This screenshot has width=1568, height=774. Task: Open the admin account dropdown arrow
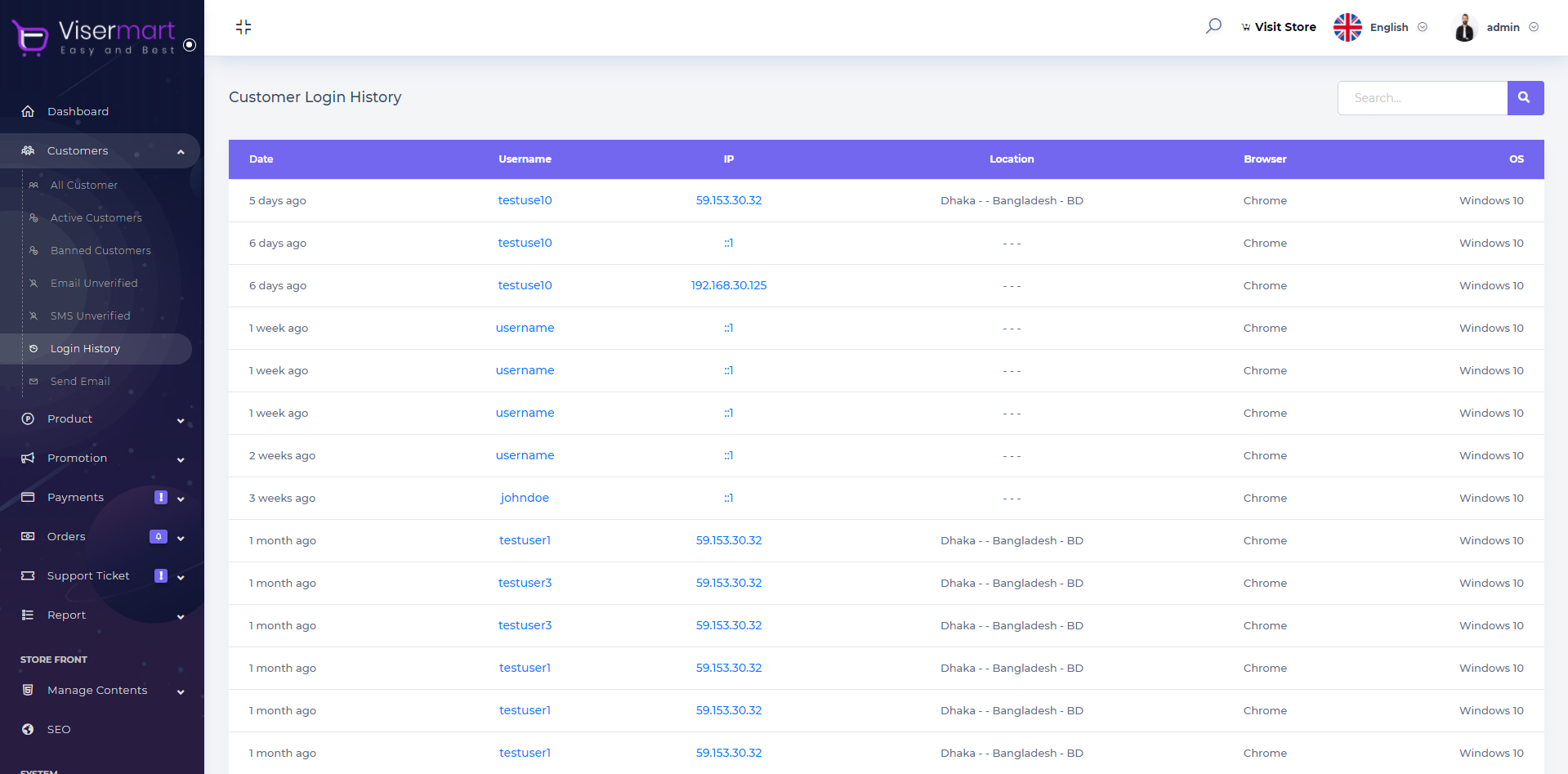coord(1534,27)
